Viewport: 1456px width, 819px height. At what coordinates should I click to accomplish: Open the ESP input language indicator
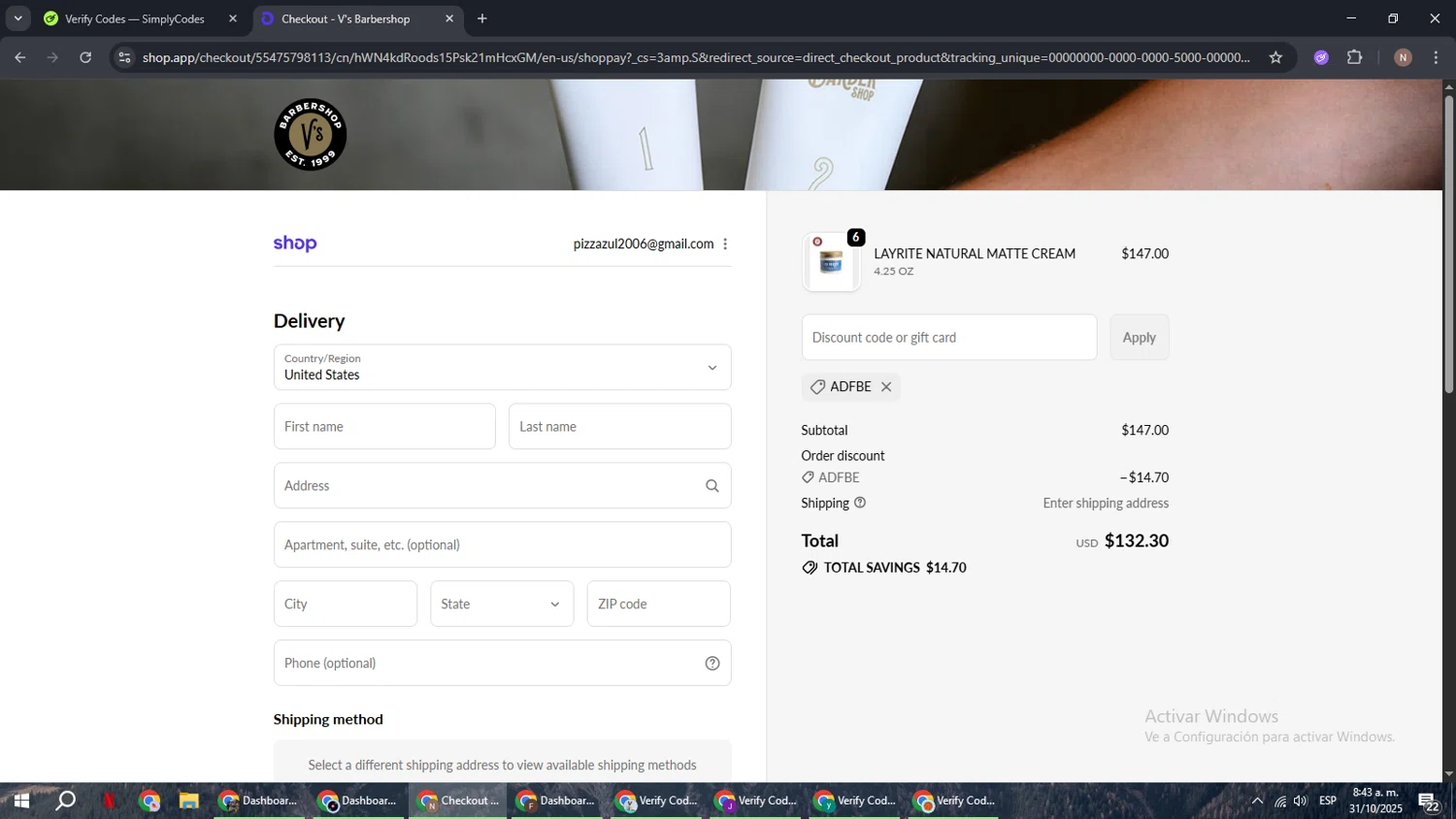1328,802
